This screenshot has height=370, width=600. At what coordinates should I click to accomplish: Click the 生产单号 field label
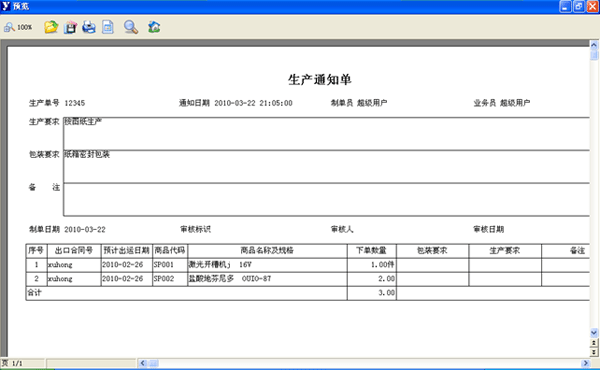pos(44,103)
